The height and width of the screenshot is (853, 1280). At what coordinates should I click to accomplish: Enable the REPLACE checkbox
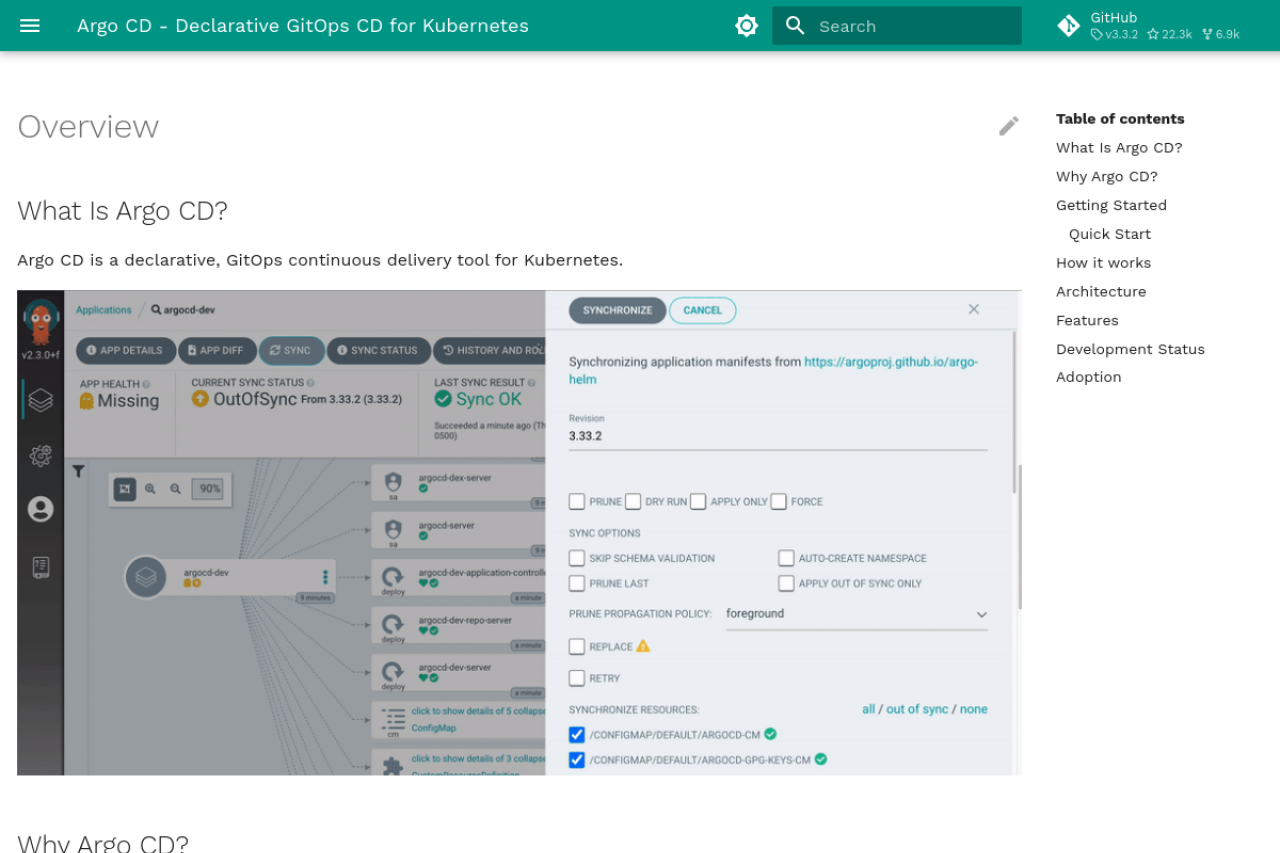tap(577, 647)
